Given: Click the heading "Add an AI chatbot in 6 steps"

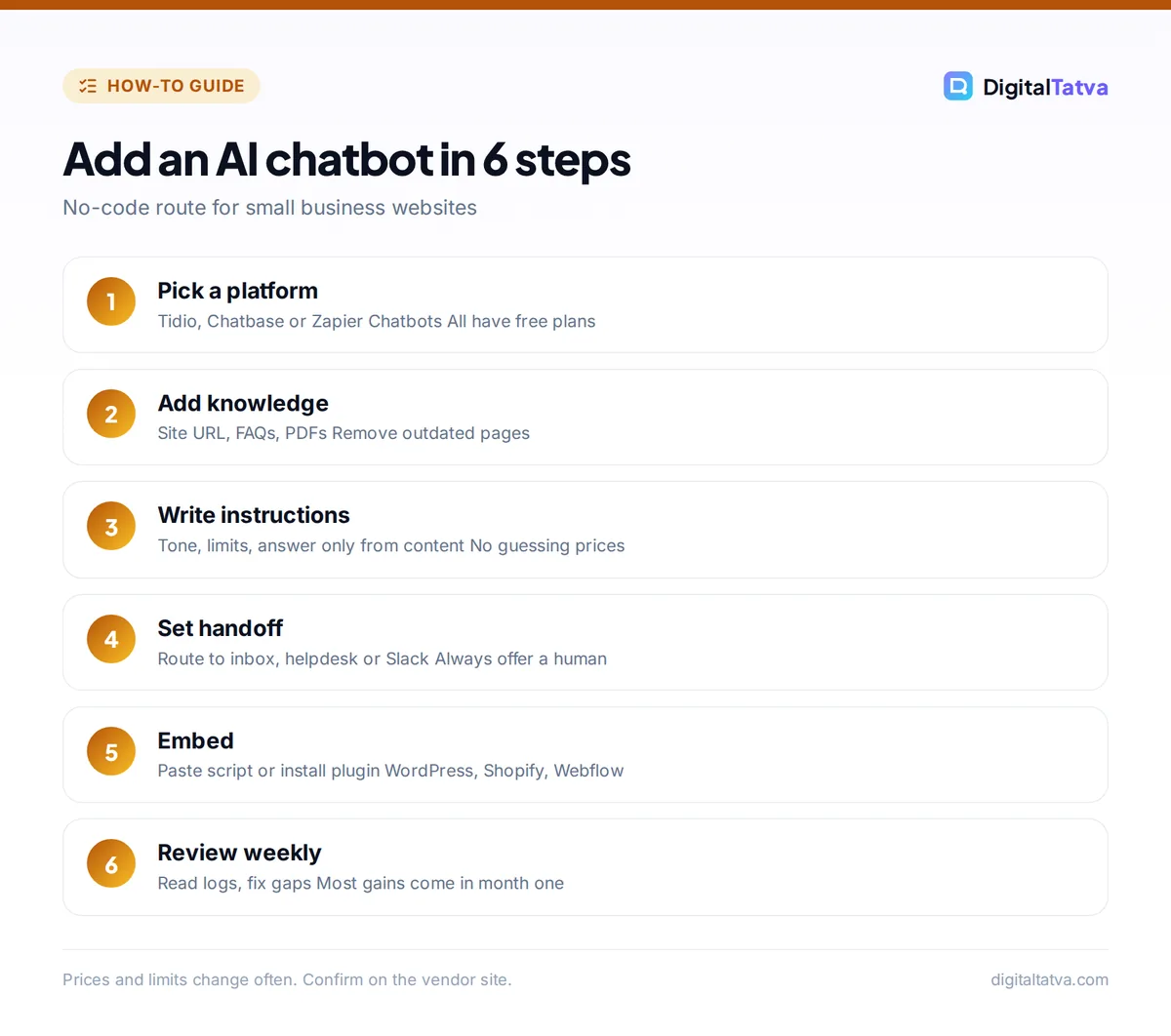Looking at the screenshot, I should point(346,159).
